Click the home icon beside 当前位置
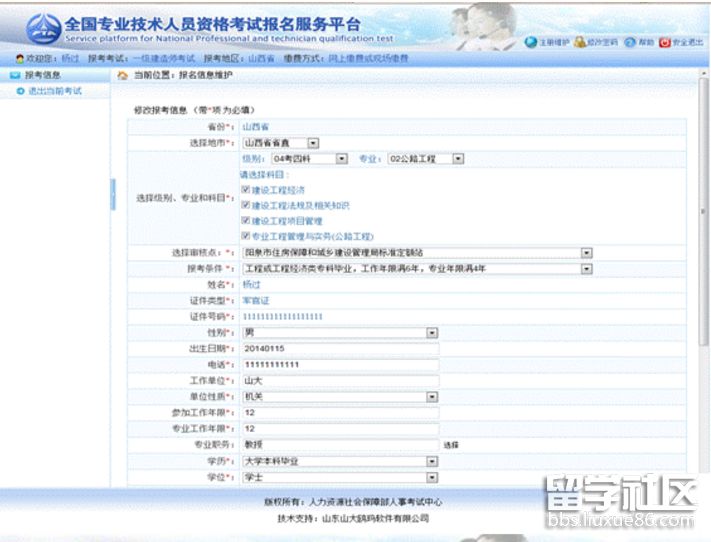The height and width of the screenshot is (542, 711). coord(122,75)
